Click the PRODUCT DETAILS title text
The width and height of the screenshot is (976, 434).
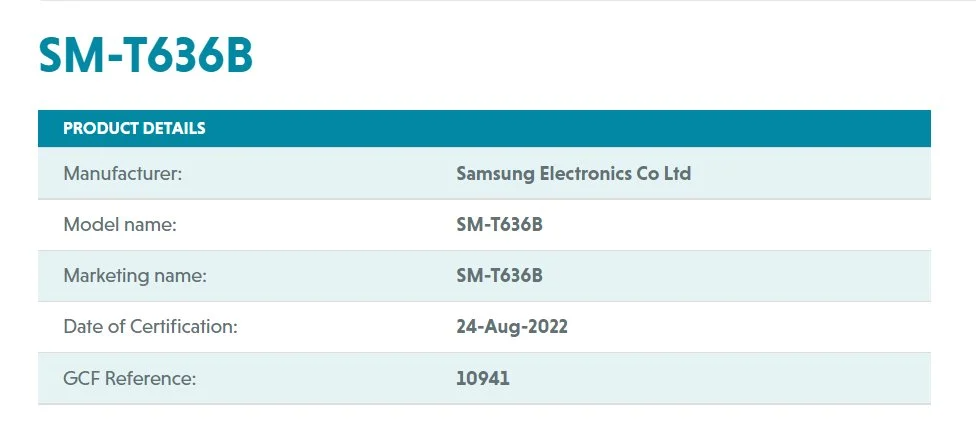(134, 129)
